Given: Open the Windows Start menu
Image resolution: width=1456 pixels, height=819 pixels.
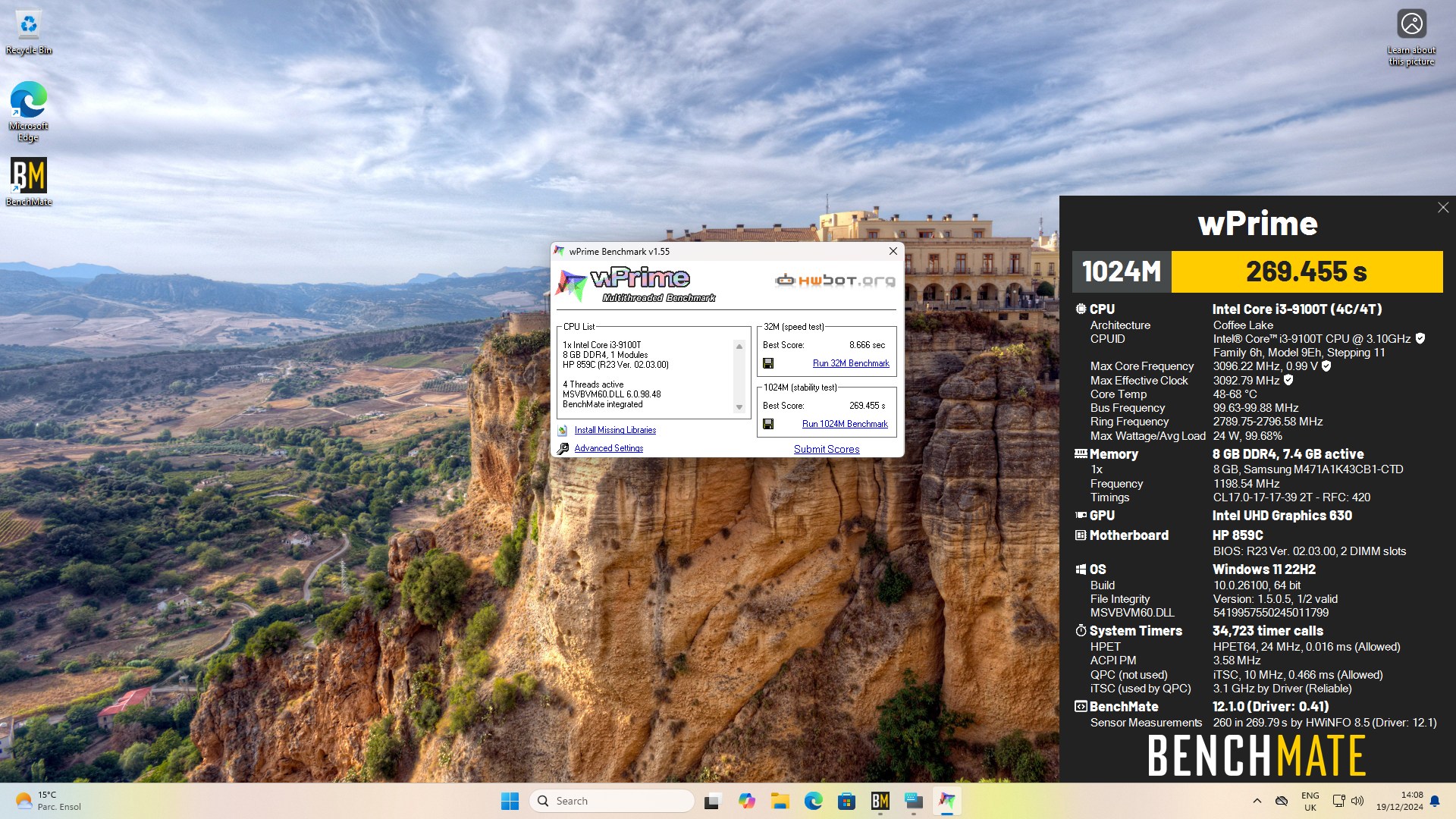Looking at the screenshot, I should 510,801.
